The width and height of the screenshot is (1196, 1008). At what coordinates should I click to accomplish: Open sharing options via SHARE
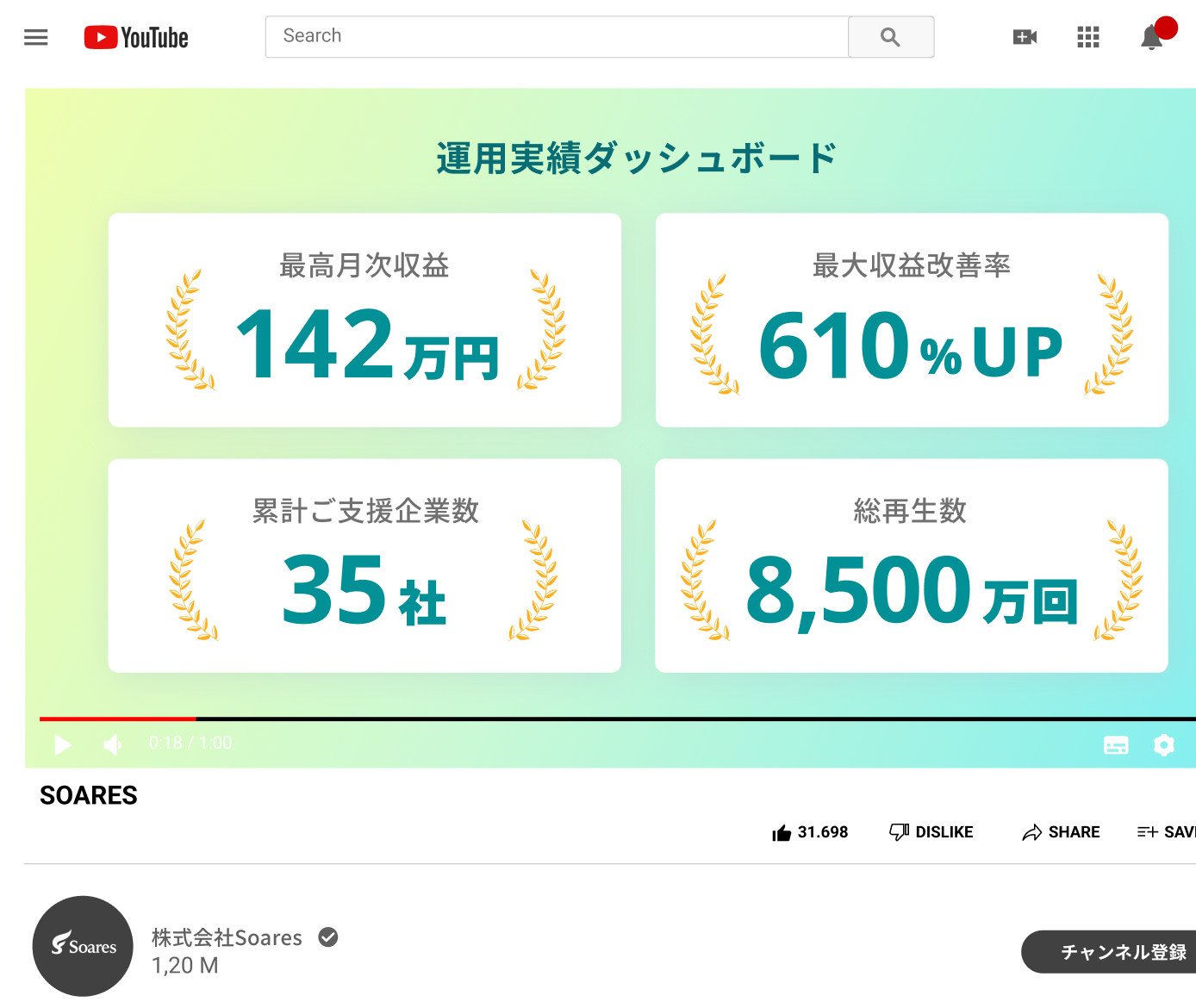tap(1060, 831)
